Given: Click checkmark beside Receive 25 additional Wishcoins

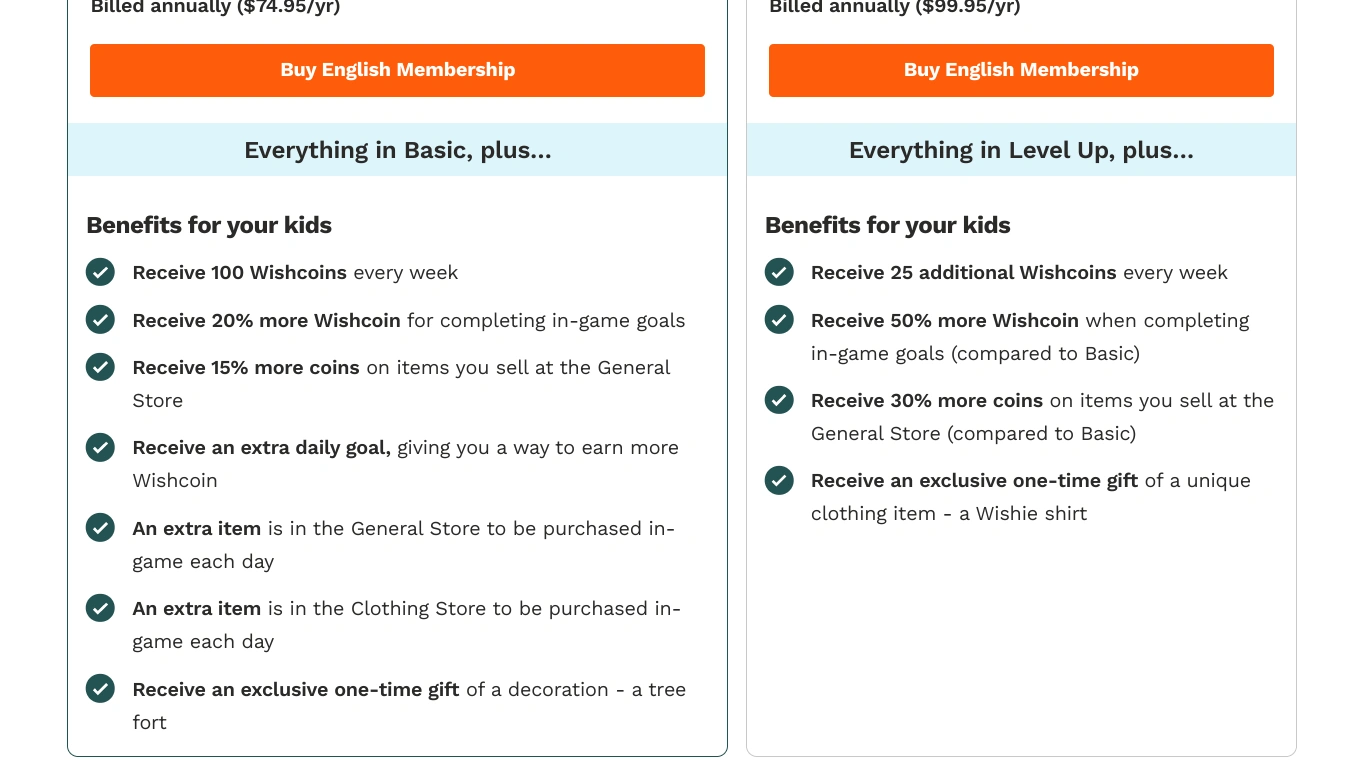Looking at the screenshot, I should click(x=779, y=272).
